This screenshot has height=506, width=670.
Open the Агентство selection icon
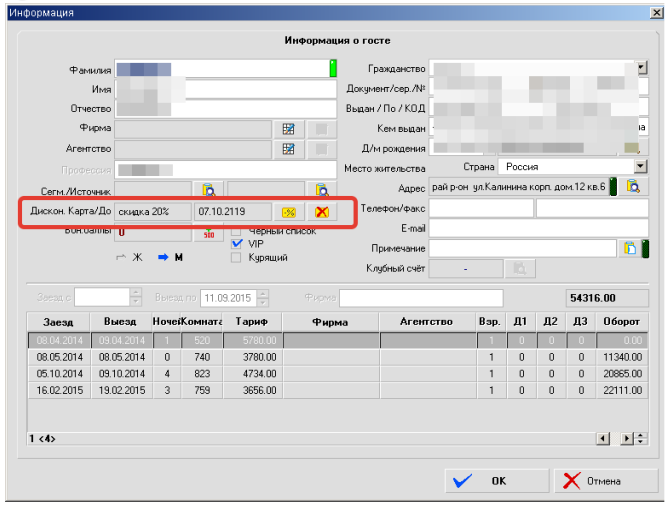click(x=289, y=149)
